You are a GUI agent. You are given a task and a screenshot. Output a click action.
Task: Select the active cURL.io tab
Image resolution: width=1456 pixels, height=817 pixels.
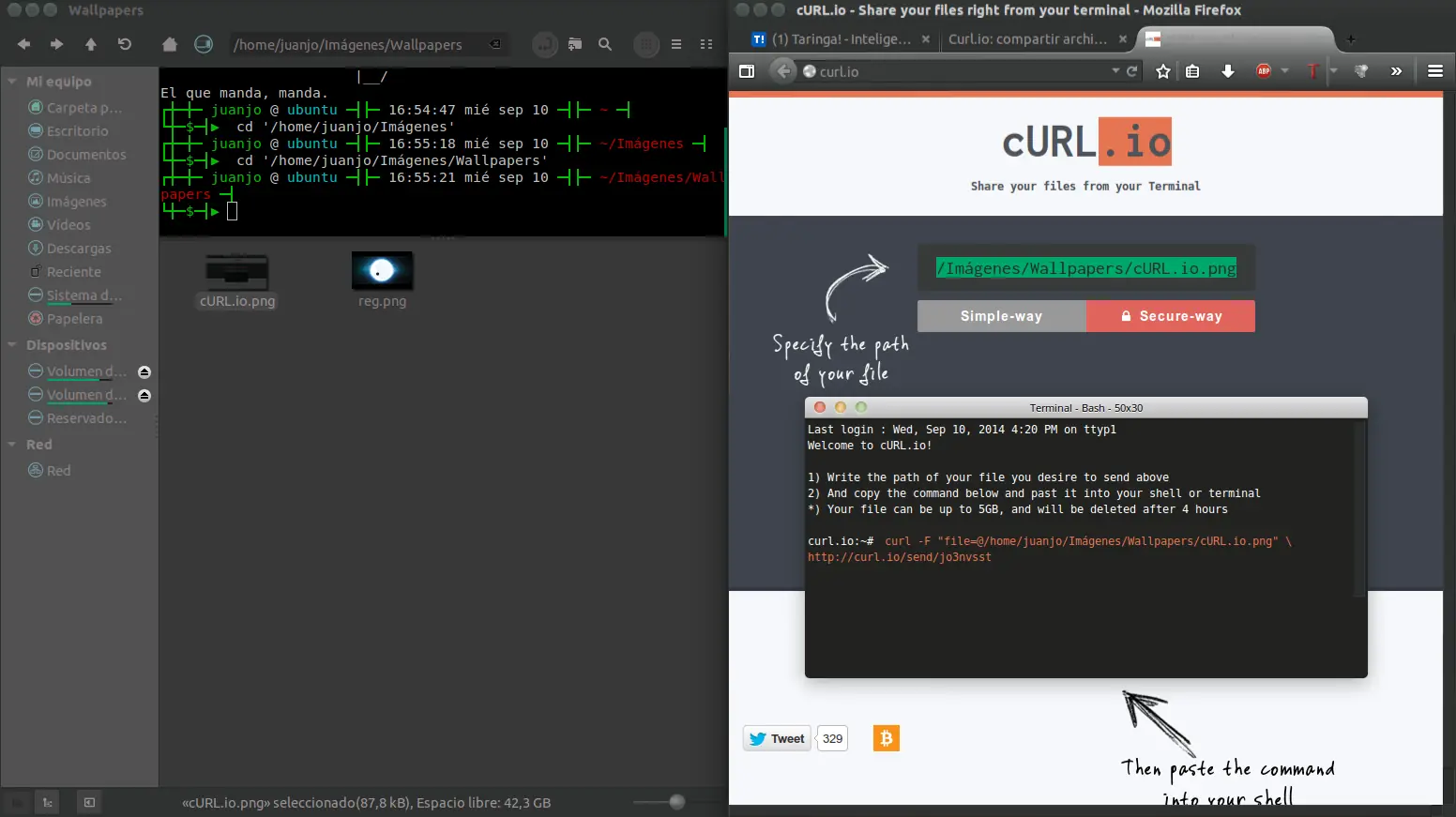(1235, 39)
